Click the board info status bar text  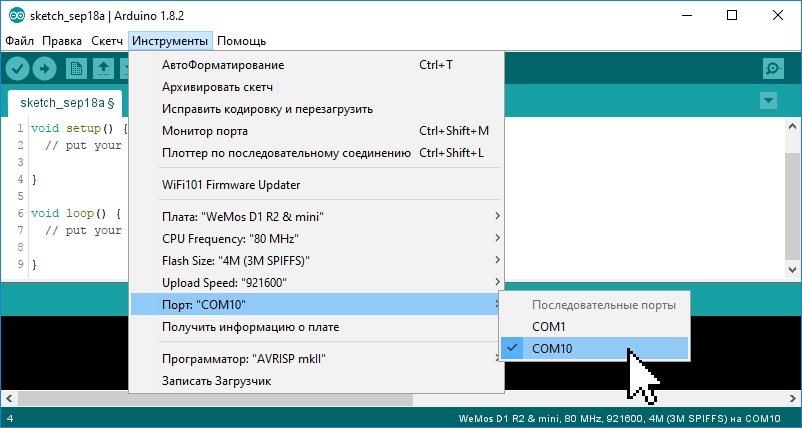pyautogui.click(x=619, y=418)
